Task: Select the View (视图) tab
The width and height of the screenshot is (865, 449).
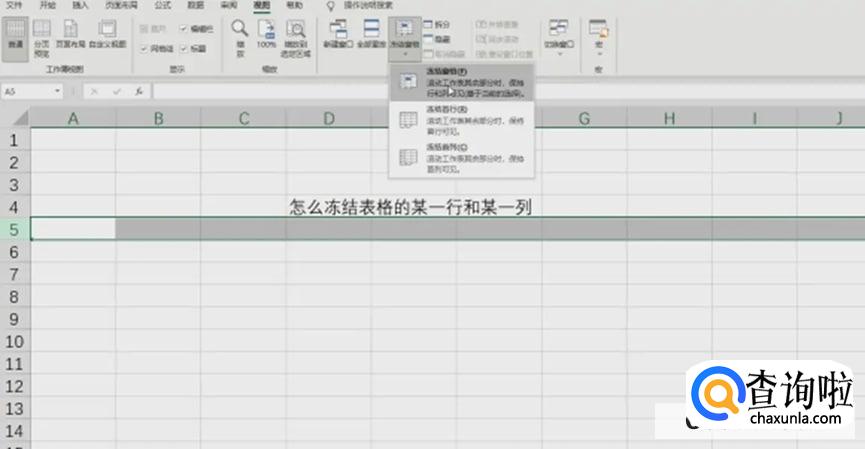Action: click(262, 5)
